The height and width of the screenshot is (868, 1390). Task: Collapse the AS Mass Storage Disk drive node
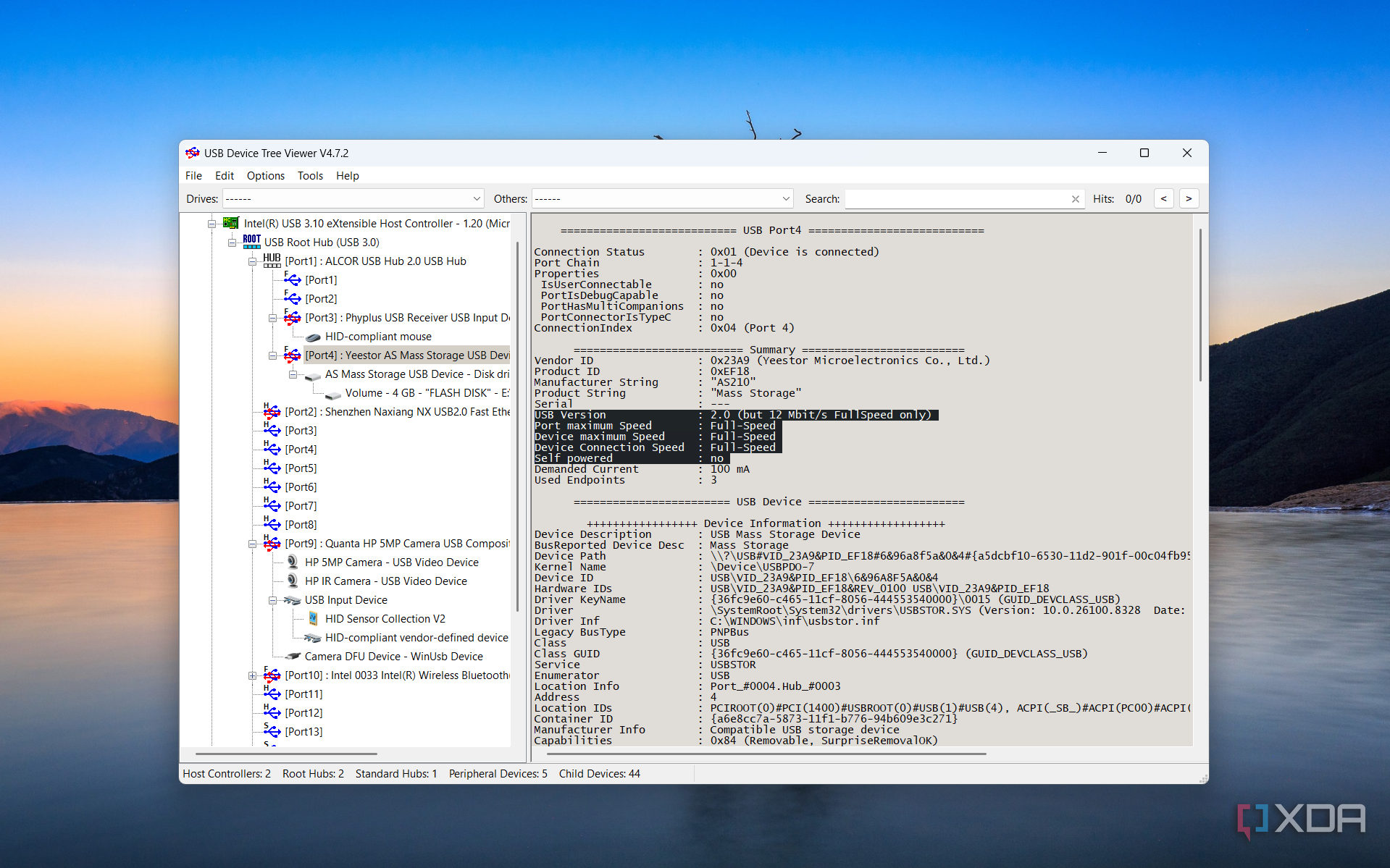293,374
